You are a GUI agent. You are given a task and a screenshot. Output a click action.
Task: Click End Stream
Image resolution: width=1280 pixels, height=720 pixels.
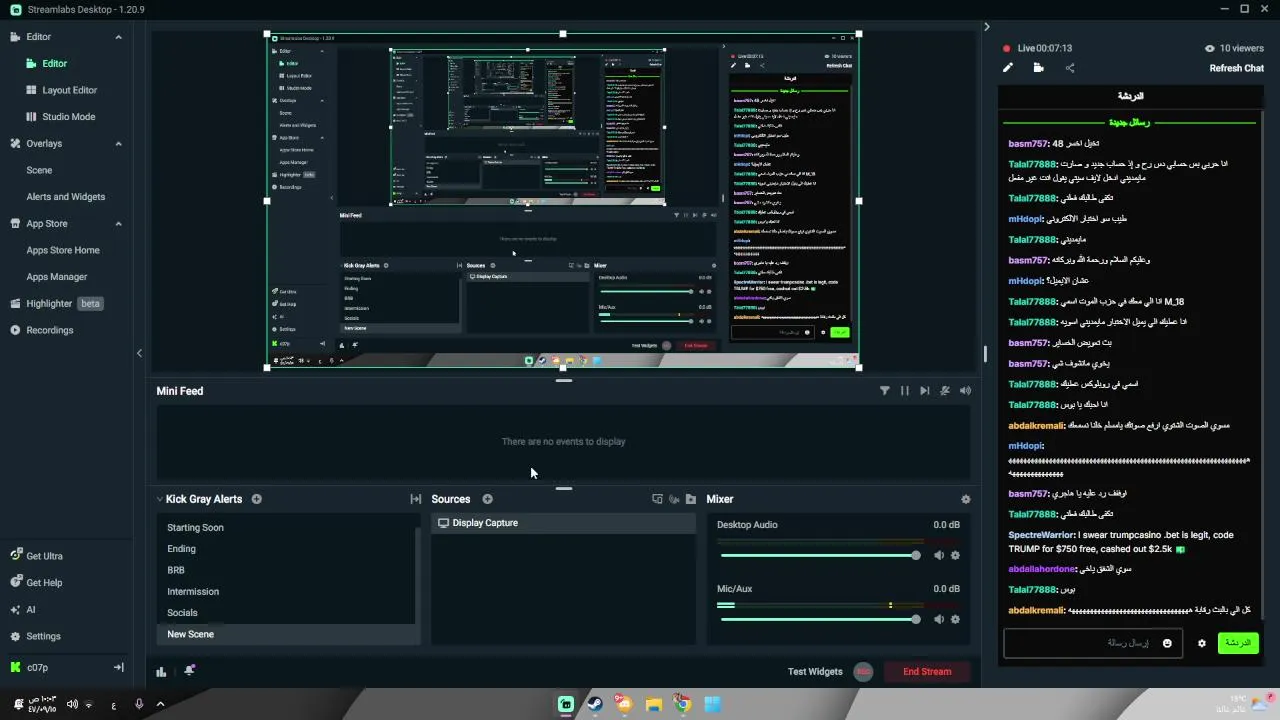tap(927, 672)
